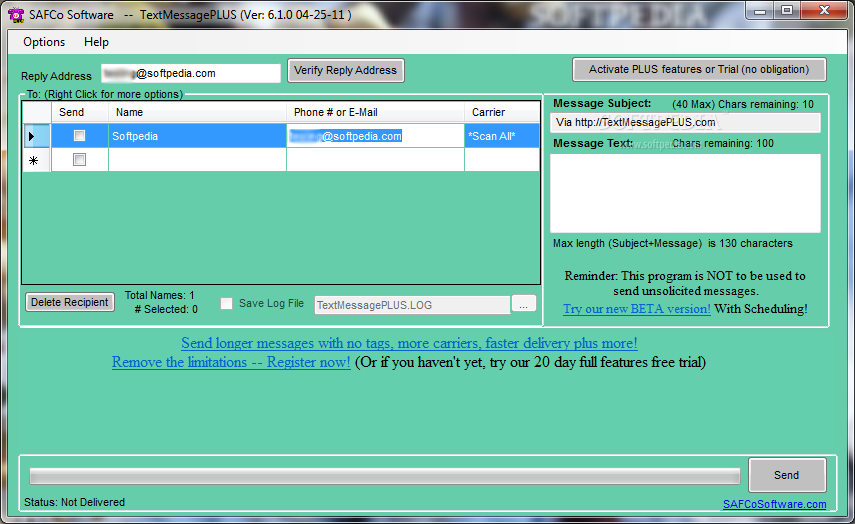The image size is (855, 524).
Task: Click Max length is 130 characters text
Action: (x=672, y=243)
